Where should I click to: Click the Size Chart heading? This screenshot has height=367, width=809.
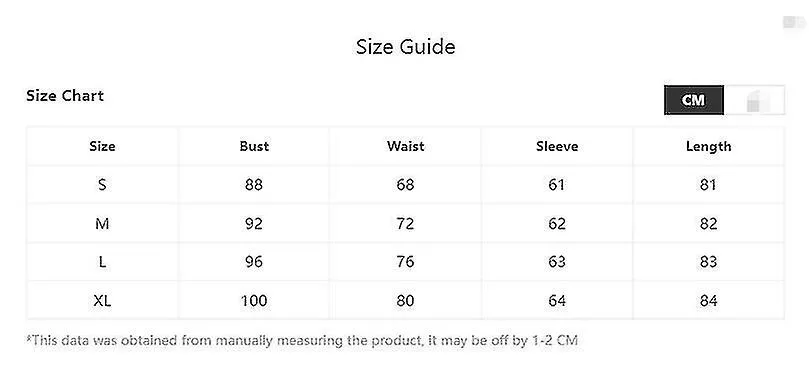tap(65, 96)
